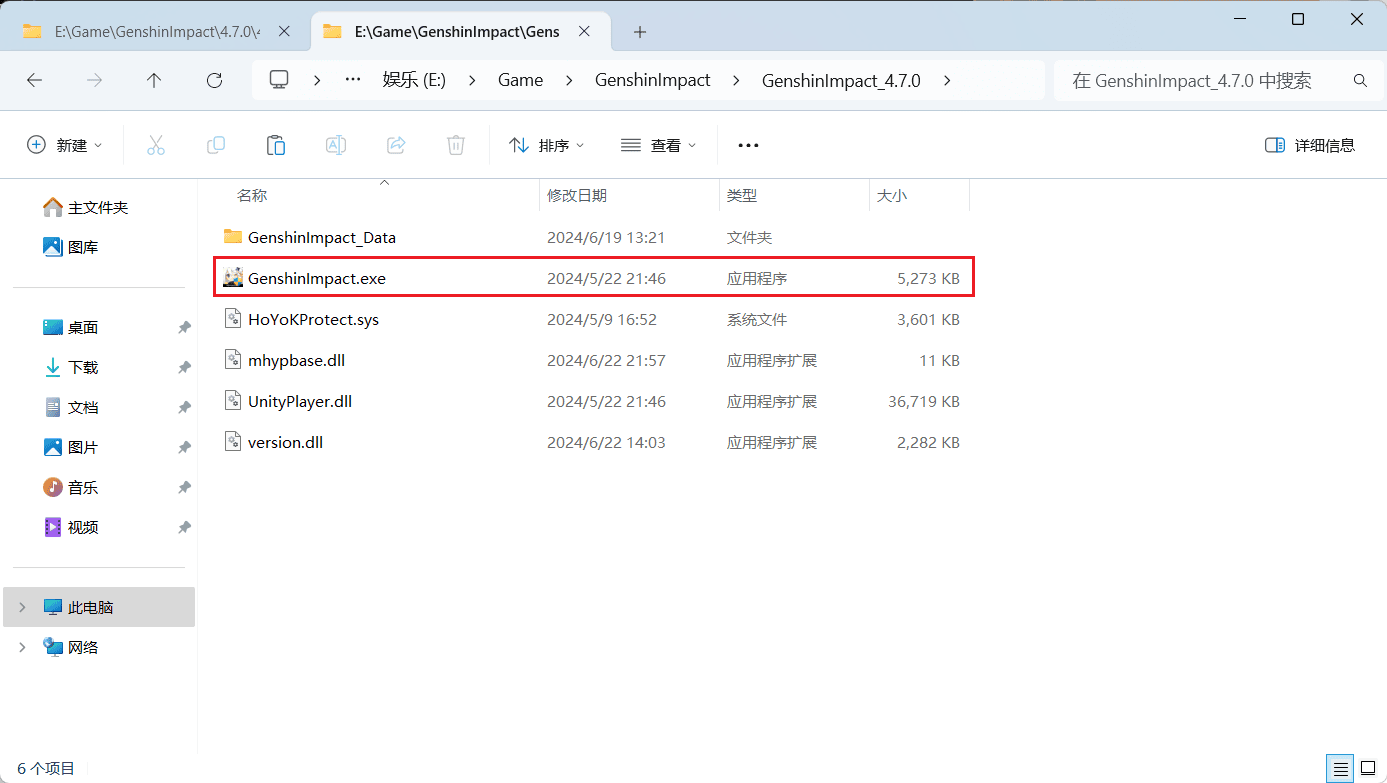The height and width of the screenshot is (783, 1387).
Task: Click the Share icon in toolbar
Action: coord(396,145)
